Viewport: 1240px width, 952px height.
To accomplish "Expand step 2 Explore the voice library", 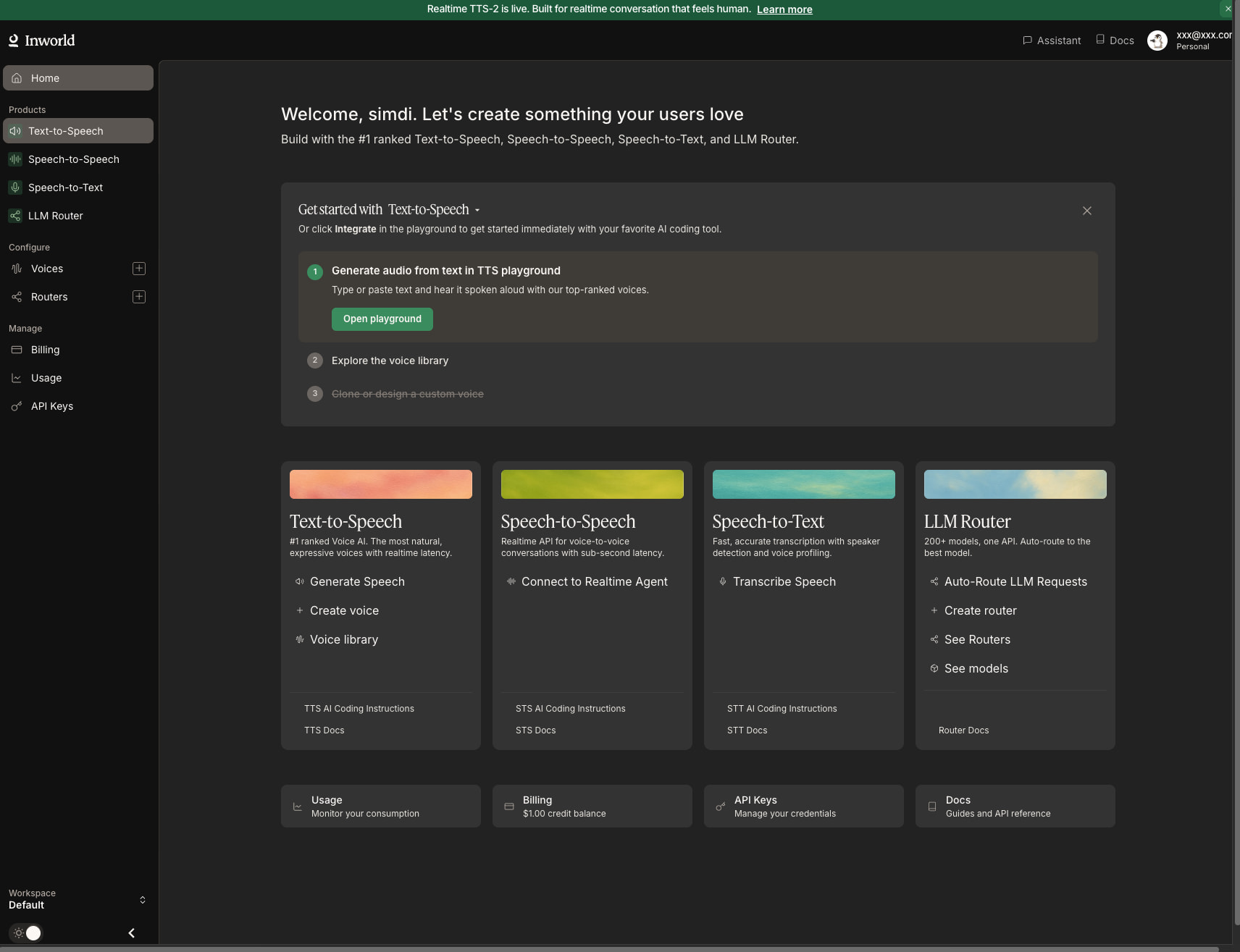I will coord(390,361).
